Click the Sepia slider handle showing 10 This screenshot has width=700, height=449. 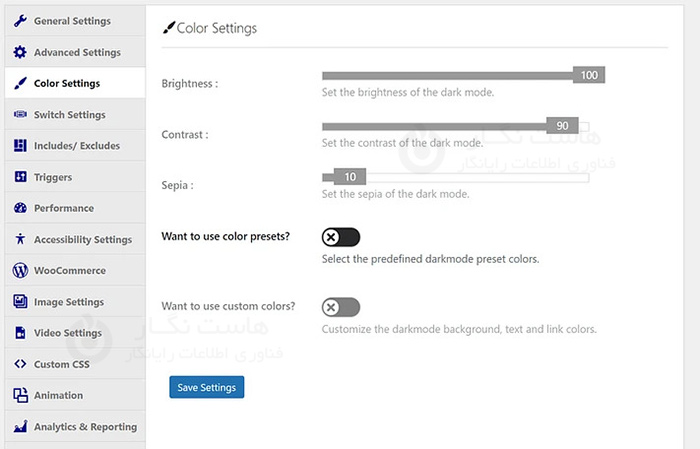[349, 177]
